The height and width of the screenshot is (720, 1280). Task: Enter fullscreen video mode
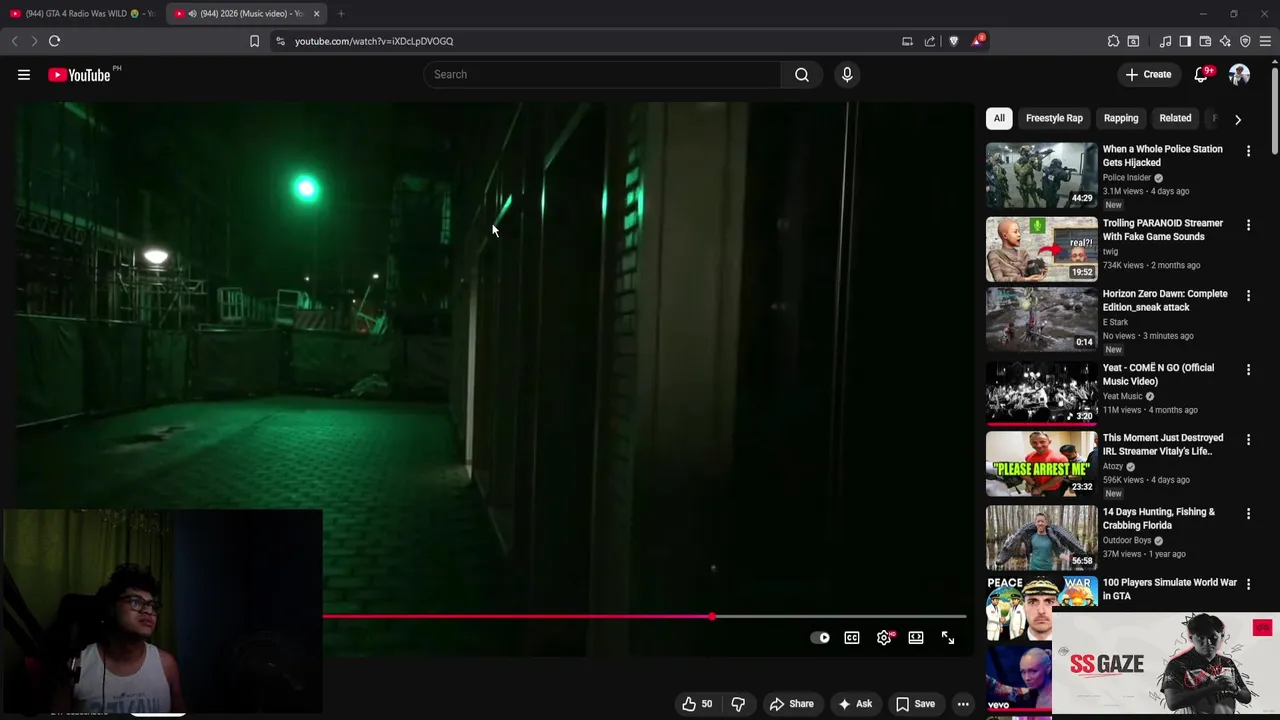(x=948, y=638)
